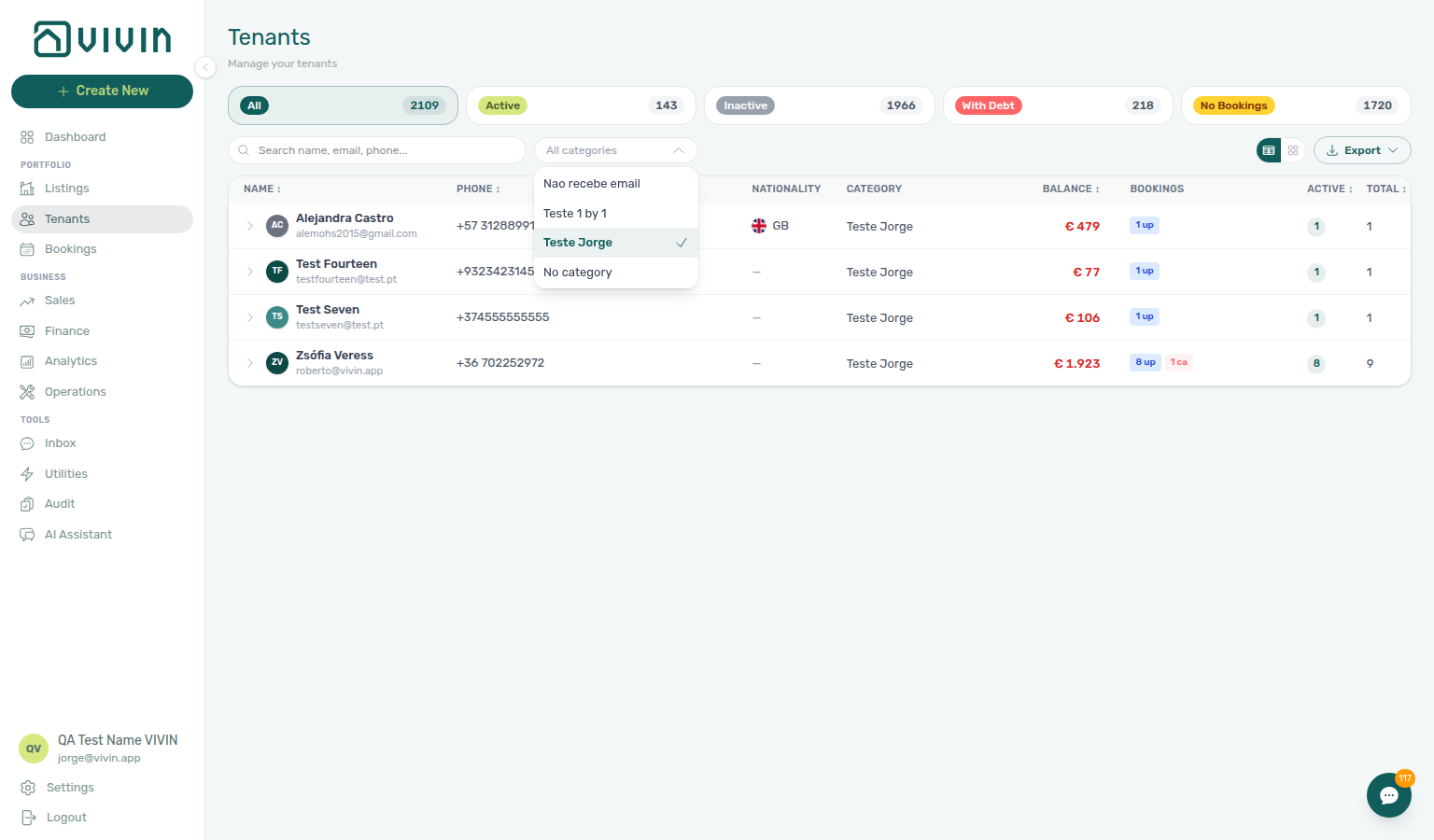Open Zsófia Veress tenant name
The height and width of the screenshot is (840, 1434).
coord(334,356)
